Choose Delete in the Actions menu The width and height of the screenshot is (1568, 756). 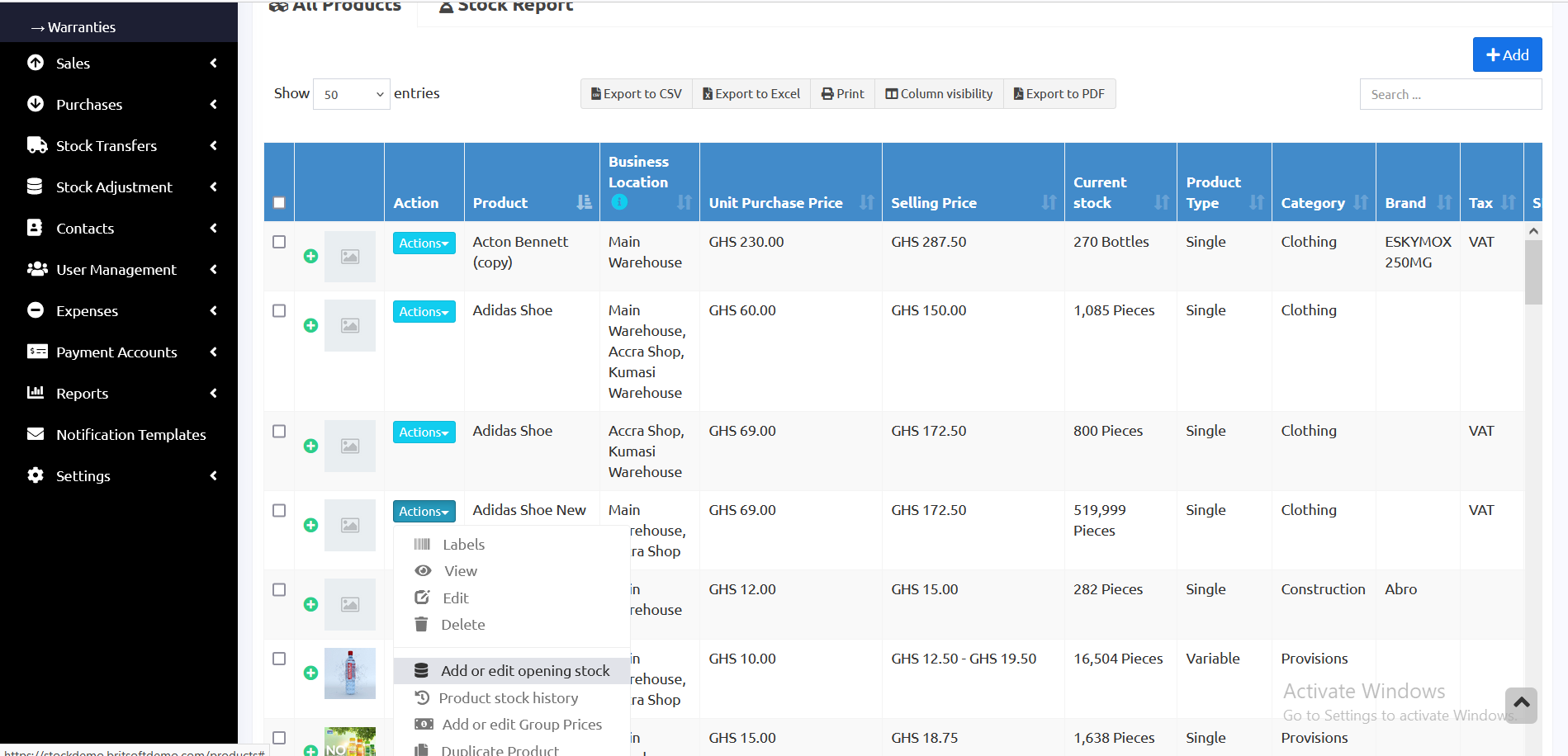click(x=511, y=624)
